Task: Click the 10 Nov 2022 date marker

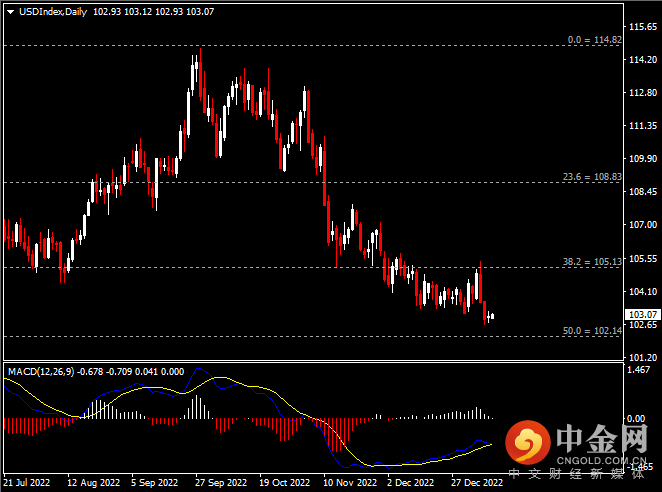Action: [349, 482]
